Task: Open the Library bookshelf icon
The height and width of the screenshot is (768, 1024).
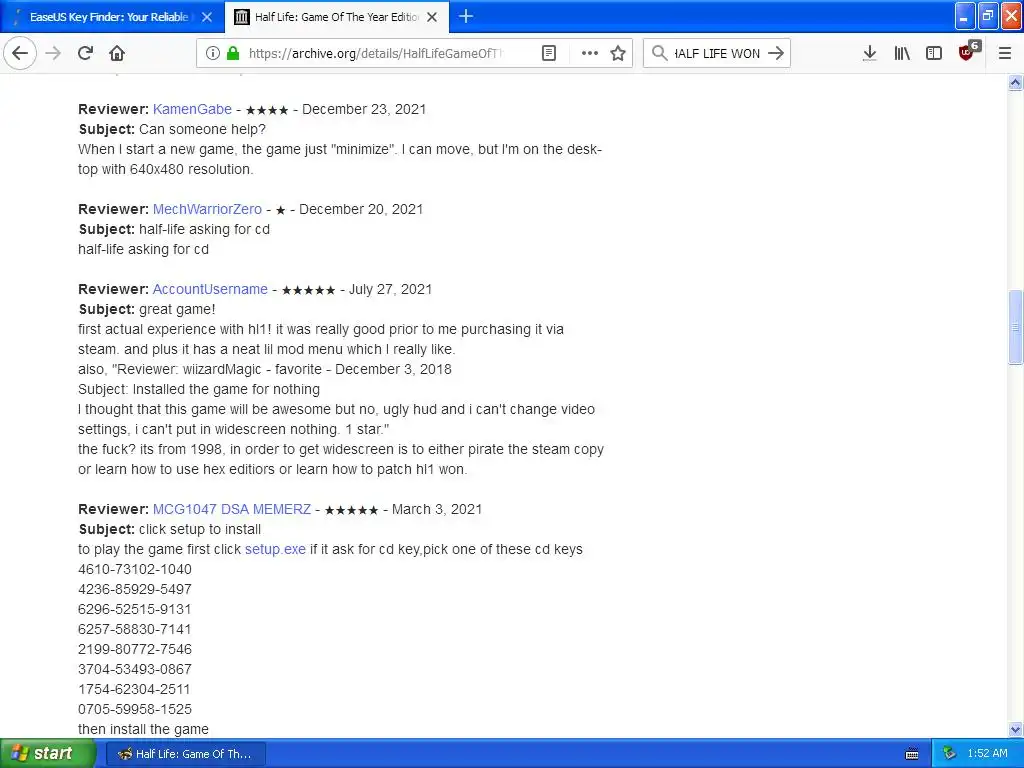Action: (x=902, y=53)
